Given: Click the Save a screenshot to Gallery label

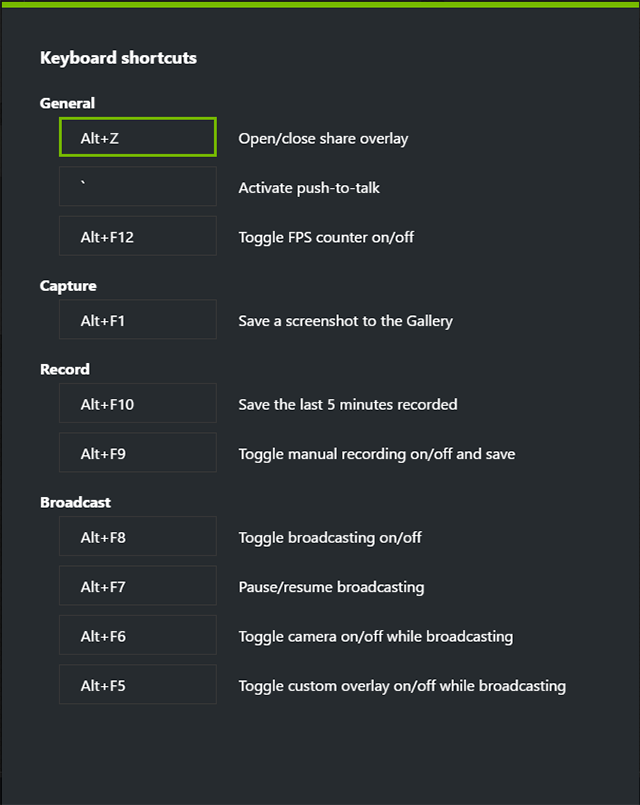Looking at the screenshot, I should click(344, 321).
